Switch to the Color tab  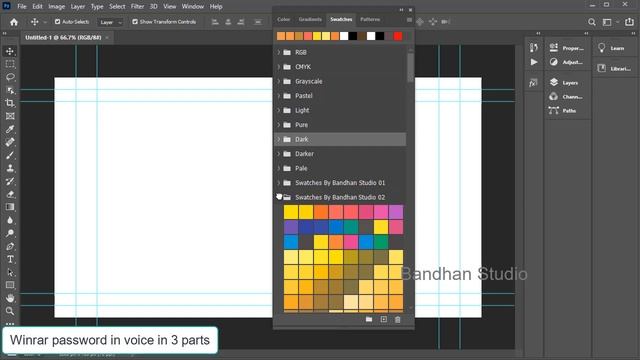point(283,19)
